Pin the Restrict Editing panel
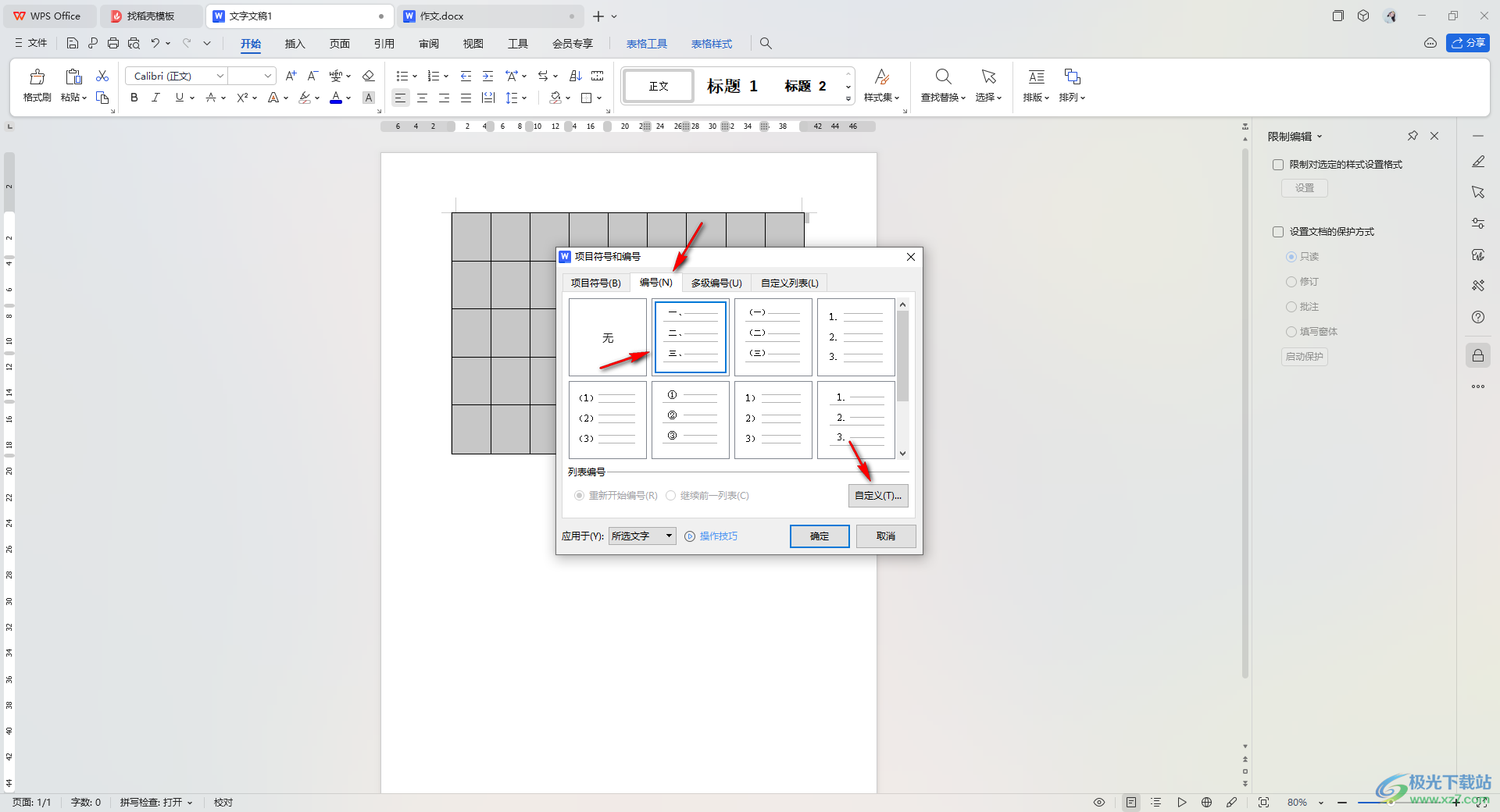Image resolution: width=1500 pixels, height=812 pixels. tap(1412, 136)
